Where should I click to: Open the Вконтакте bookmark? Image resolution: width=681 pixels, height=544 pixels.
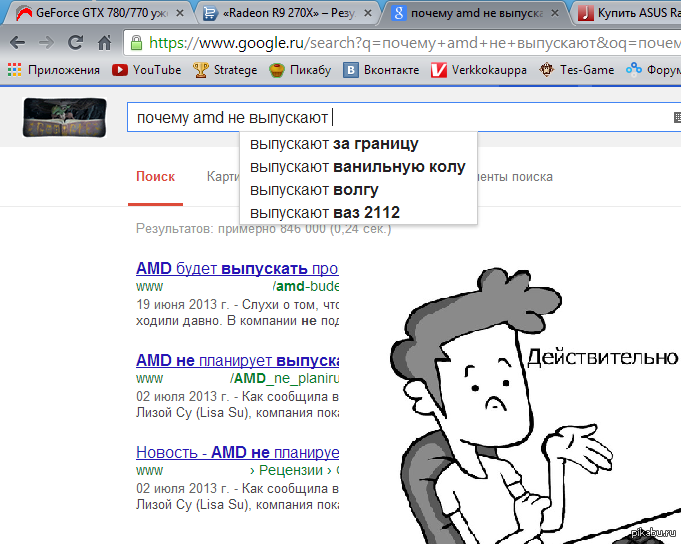[381, 70]
